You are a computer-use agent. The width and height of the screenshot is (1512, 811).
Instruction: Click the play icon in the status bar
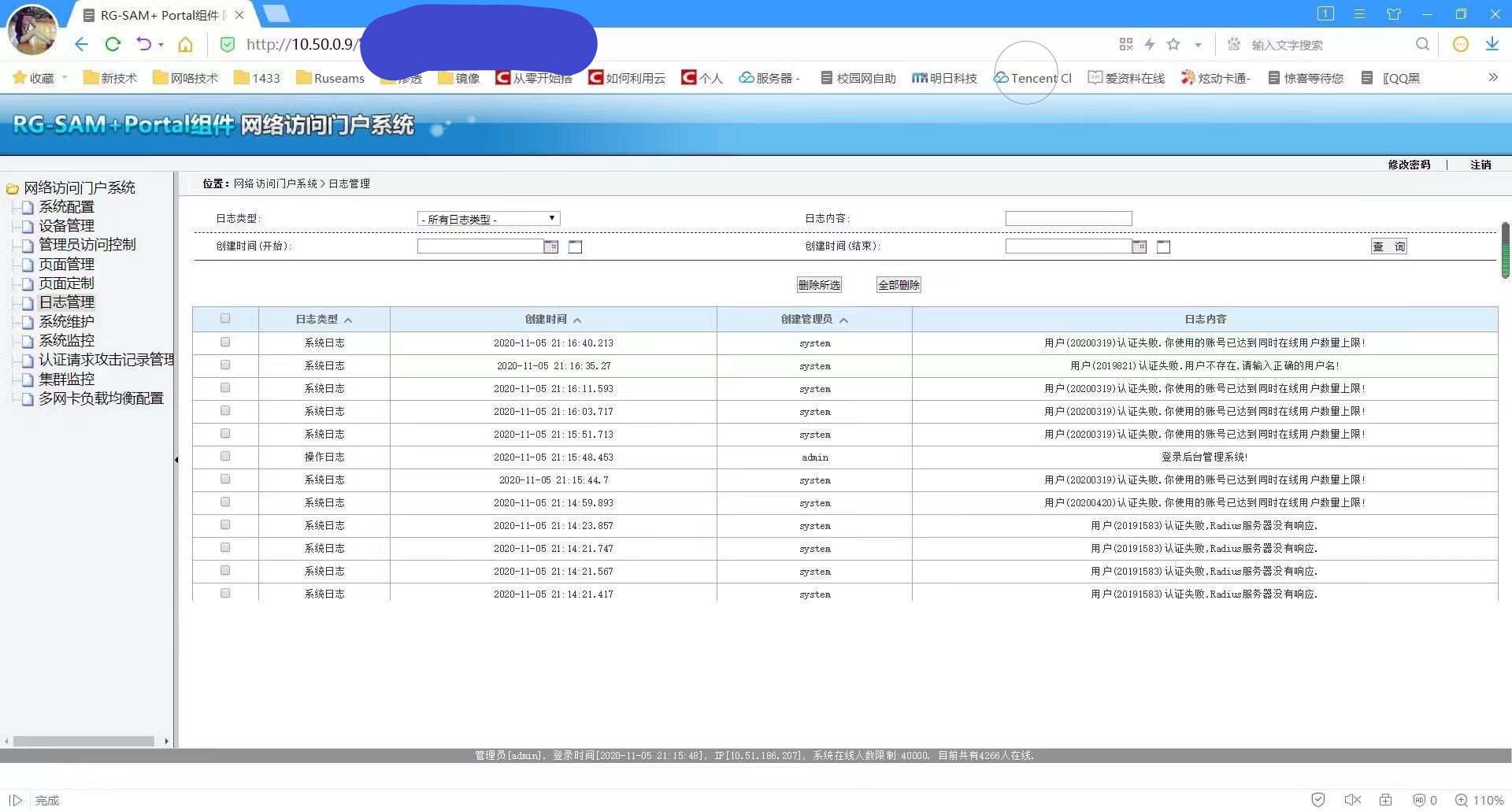point(16,800)
